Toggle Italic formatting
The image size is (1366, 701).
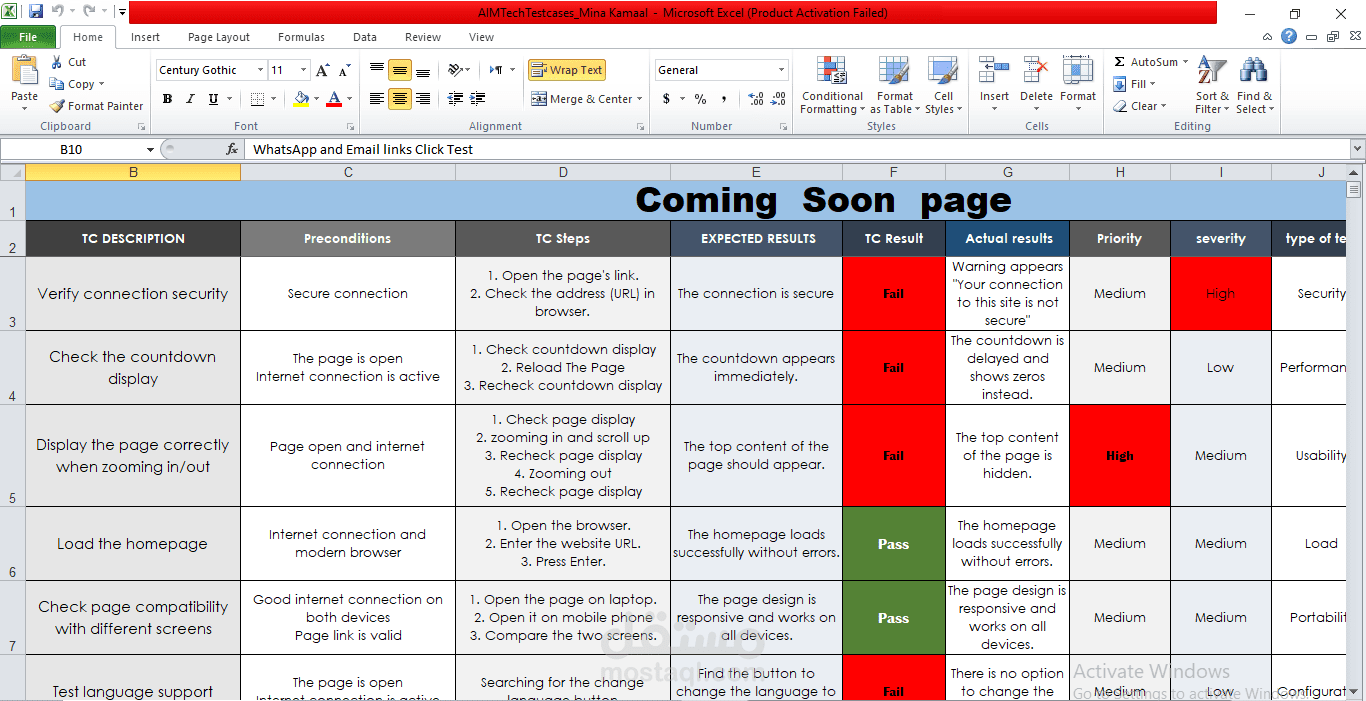[190, 99]
